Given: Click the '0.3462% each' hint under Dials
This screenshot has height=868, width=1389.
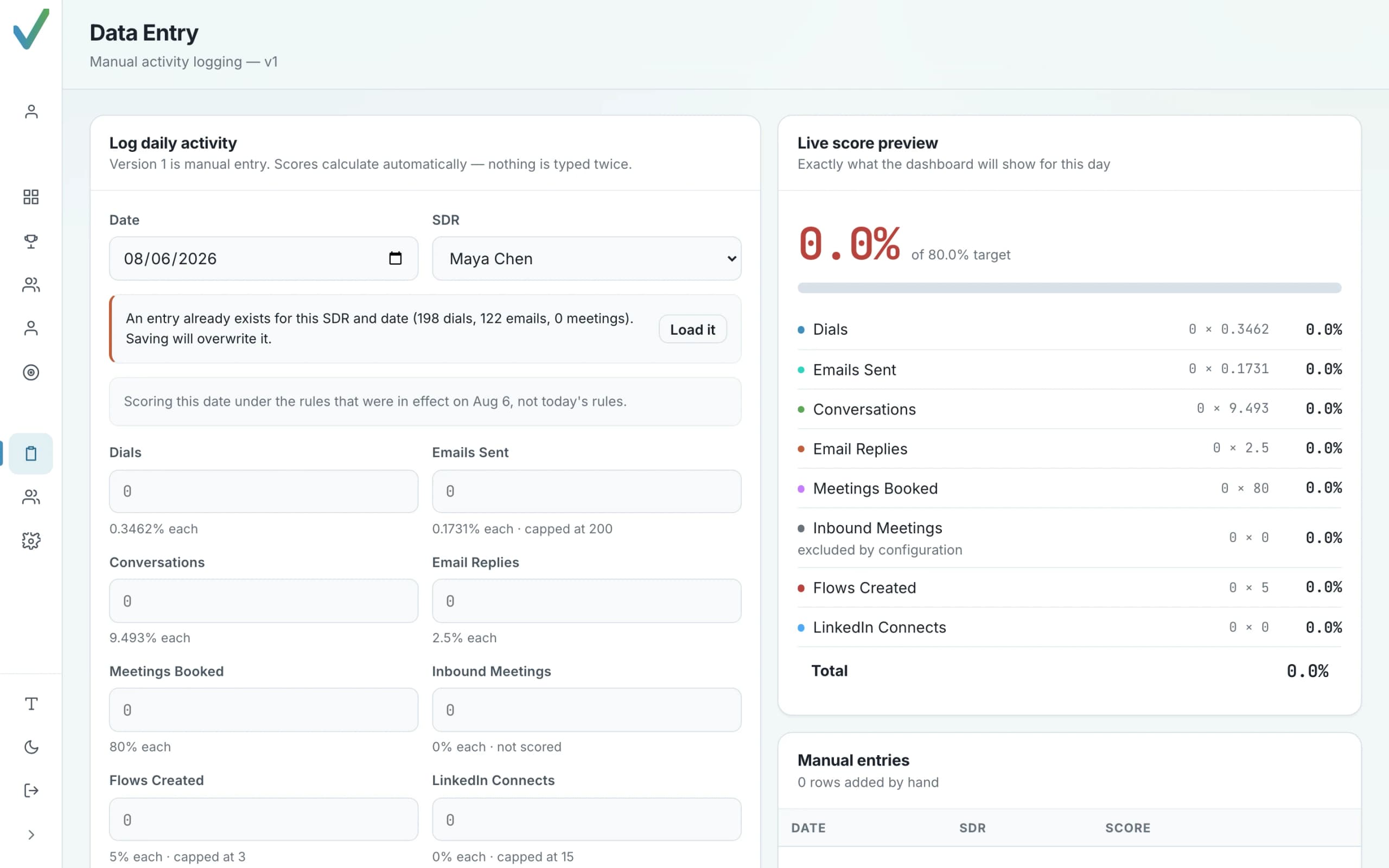Looking at the screenshot, I should coord(153,529).
